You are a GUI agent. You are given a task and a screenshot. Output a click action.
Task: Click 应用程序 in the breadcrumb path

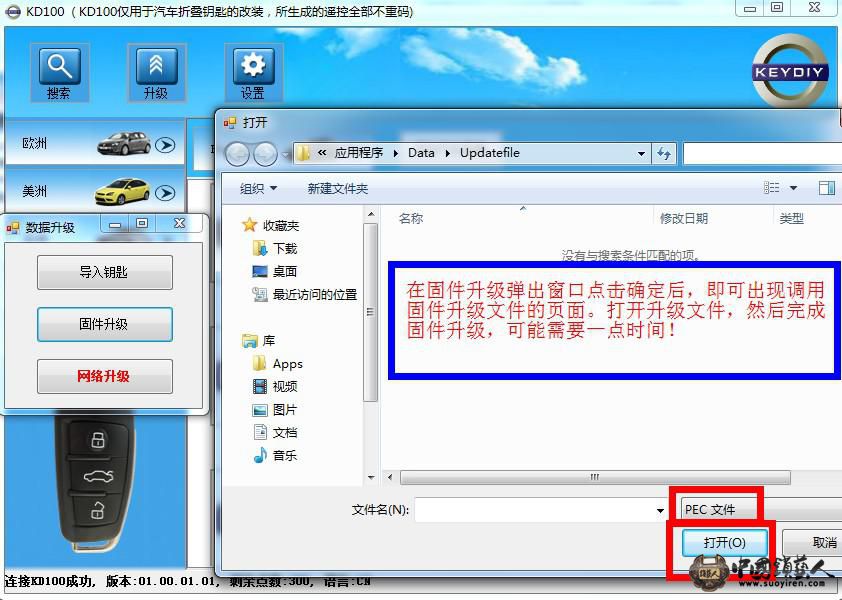(x=359, y=153)
